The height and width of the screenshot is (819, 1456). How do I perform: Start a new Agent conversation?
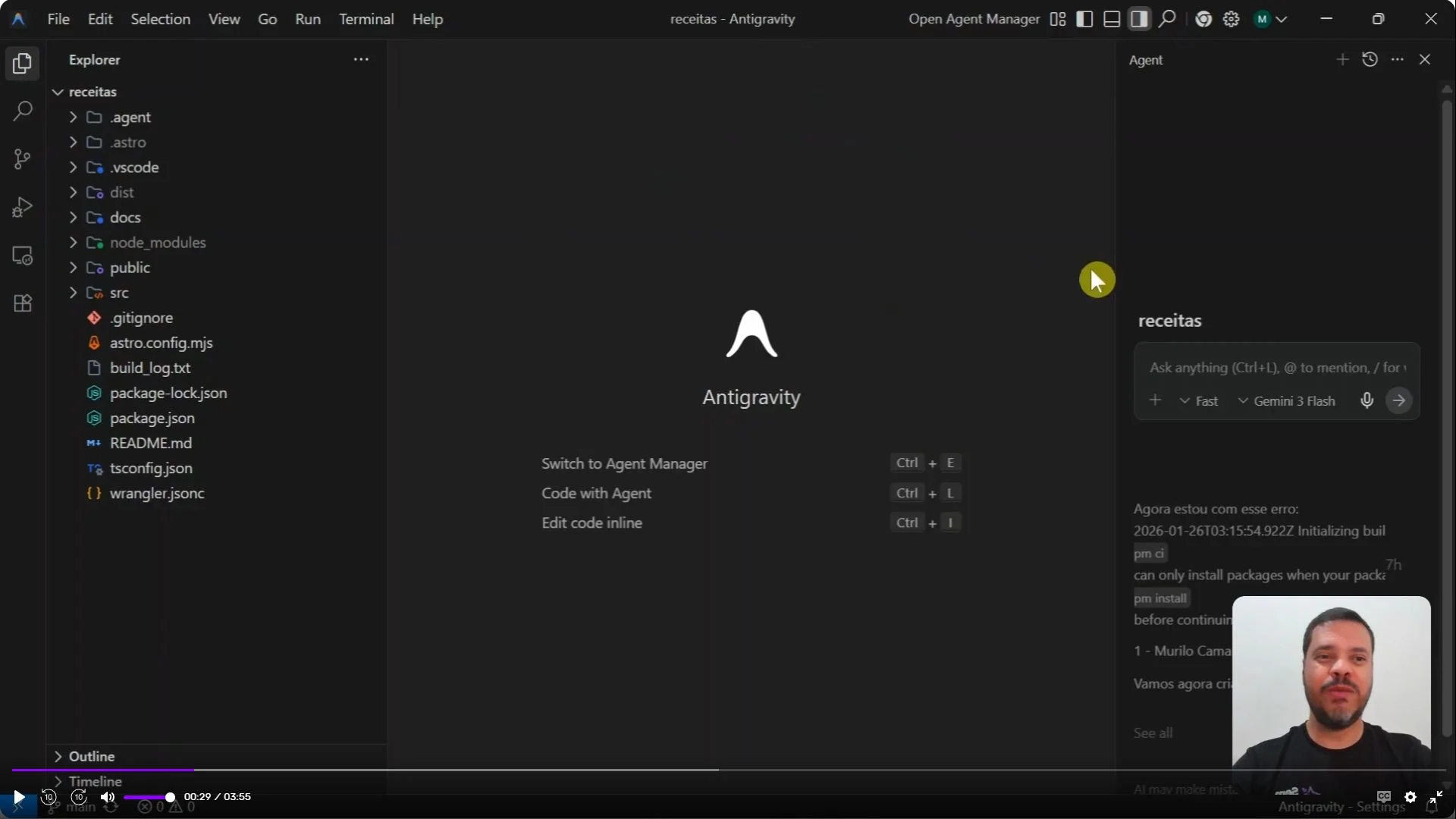[1342, 59]
